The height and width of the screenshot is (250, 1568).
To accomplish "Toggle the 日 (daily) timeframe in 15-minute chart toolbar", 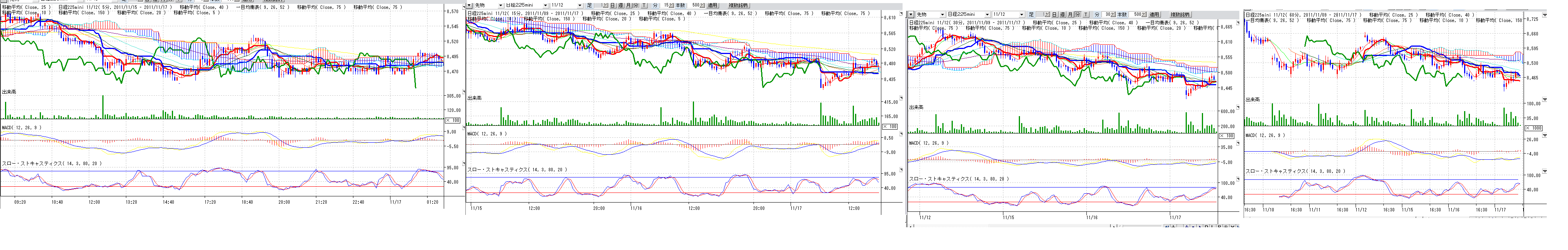I will pos(613,5).
